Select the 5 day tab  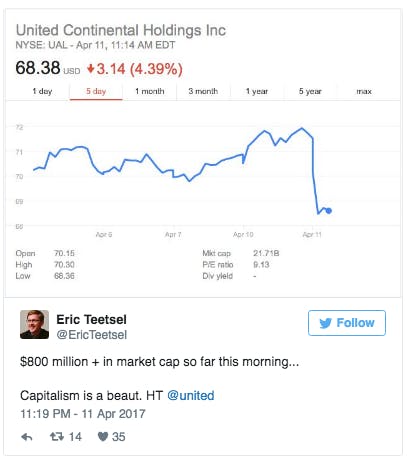96,91
